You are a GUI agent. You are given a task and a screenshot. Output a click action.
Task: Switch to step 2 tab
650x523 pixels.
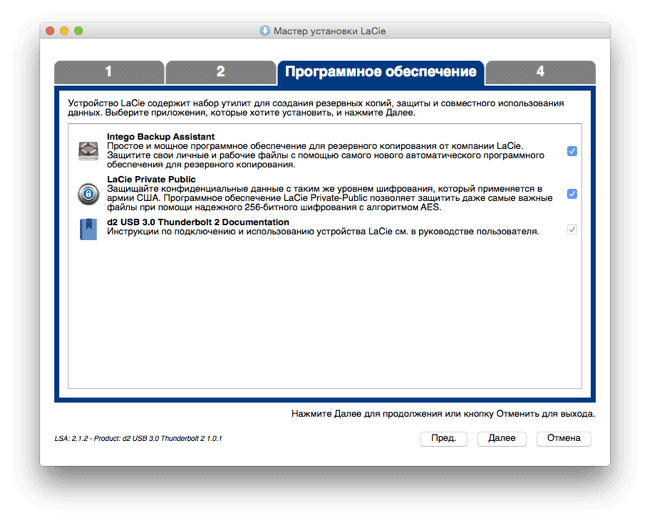tap(221, 73)
